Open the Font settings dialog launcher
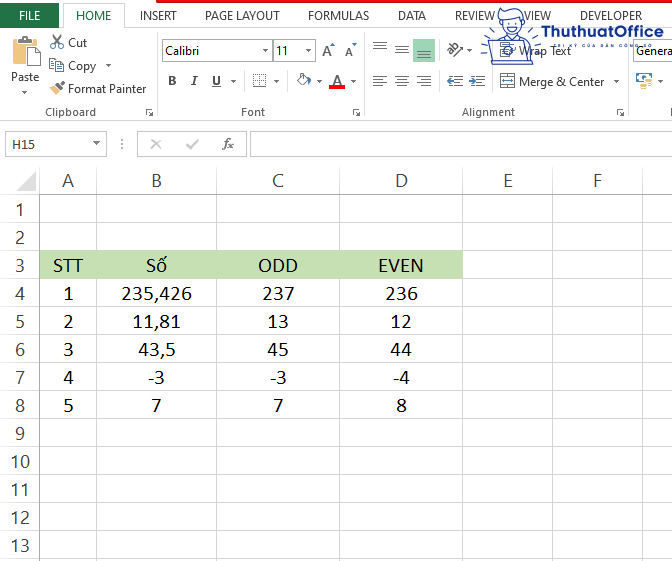 coord(356,112)
